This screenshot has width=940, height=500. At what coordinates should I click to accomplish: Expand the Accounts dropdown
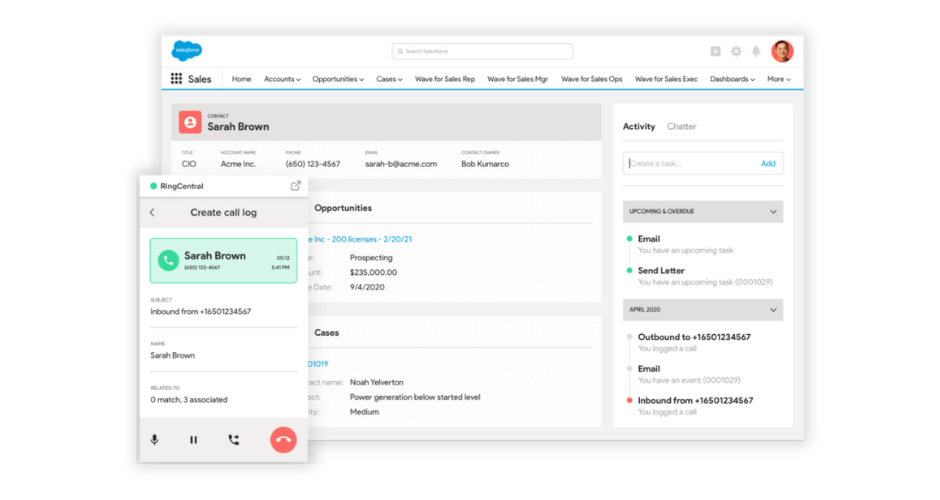point(282,79)
